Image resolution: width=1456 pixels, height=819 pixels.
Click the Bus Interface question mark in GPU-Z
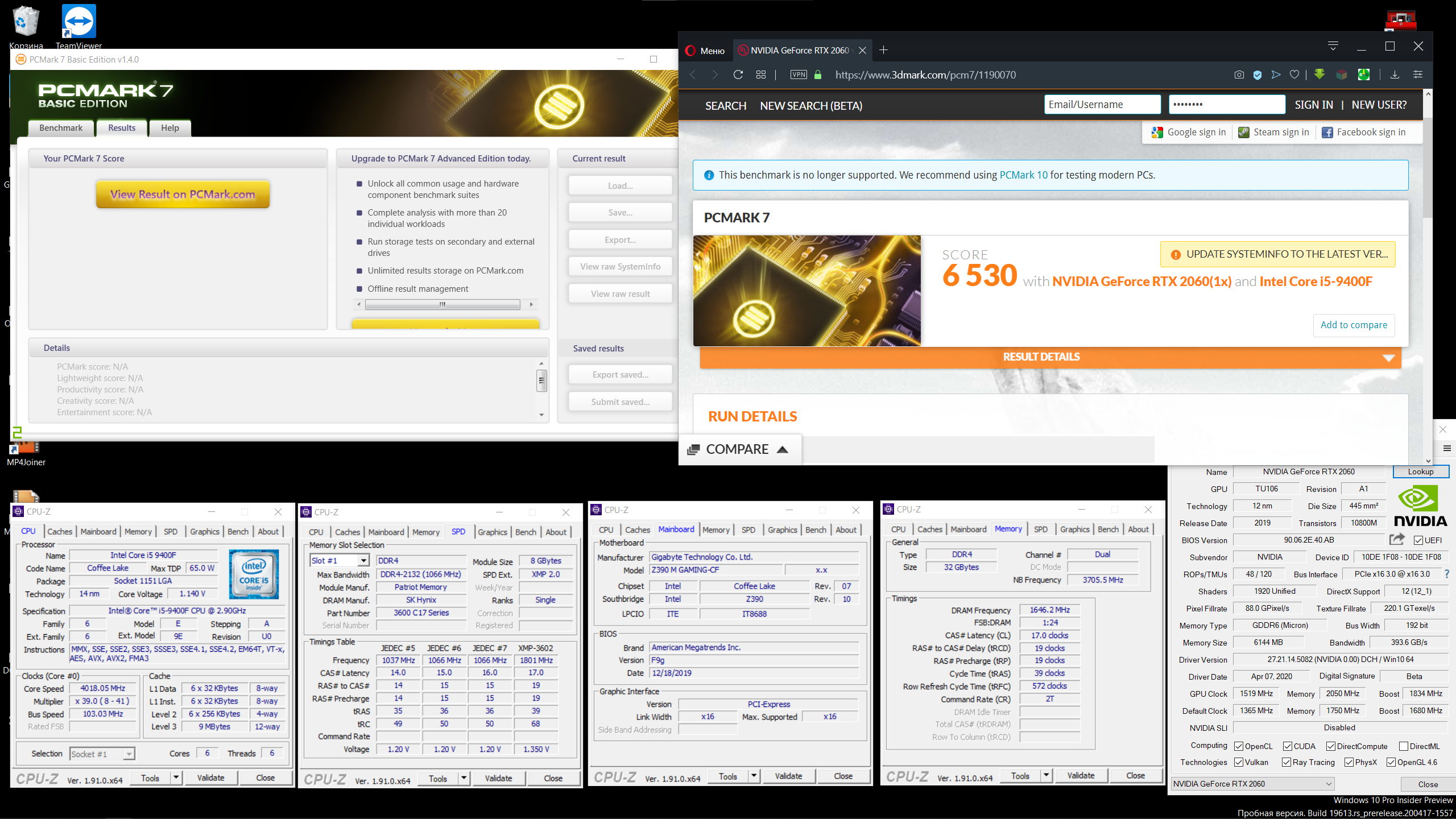(1446, 574)
